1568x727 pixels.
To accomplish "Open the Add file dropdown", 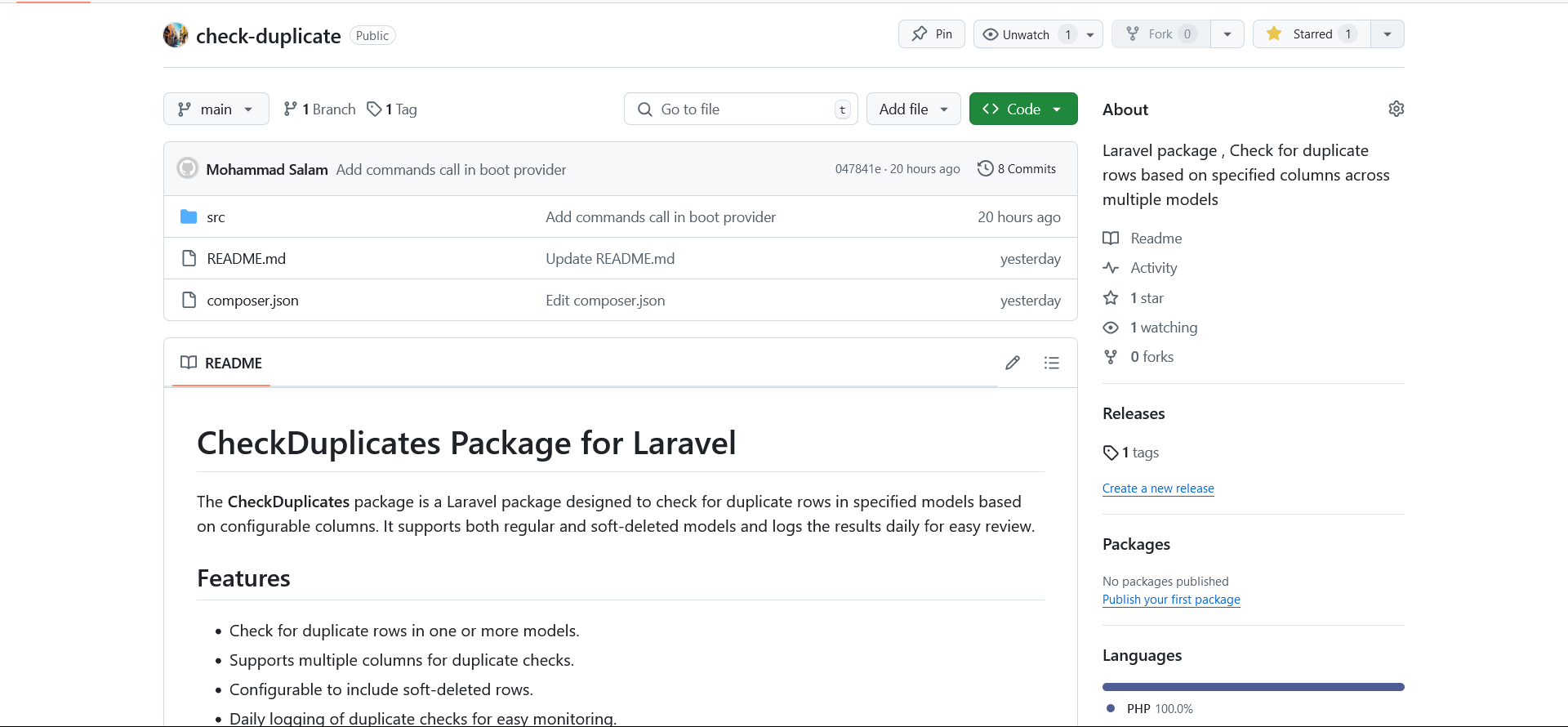I will [913, 109].
